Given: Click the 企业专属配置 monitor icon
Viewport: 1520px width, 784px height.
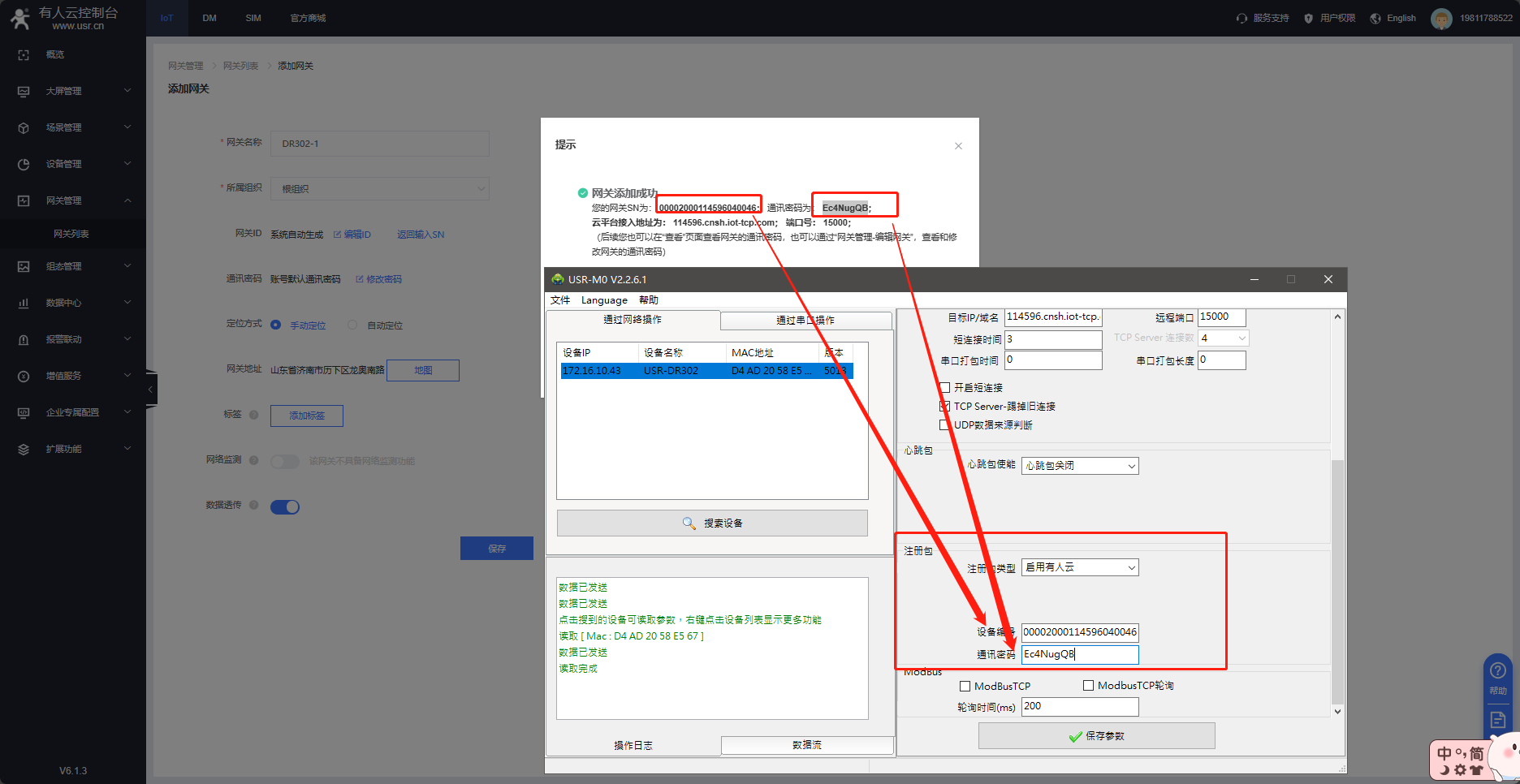Looking at the screenshot, I should click(24, 413).
